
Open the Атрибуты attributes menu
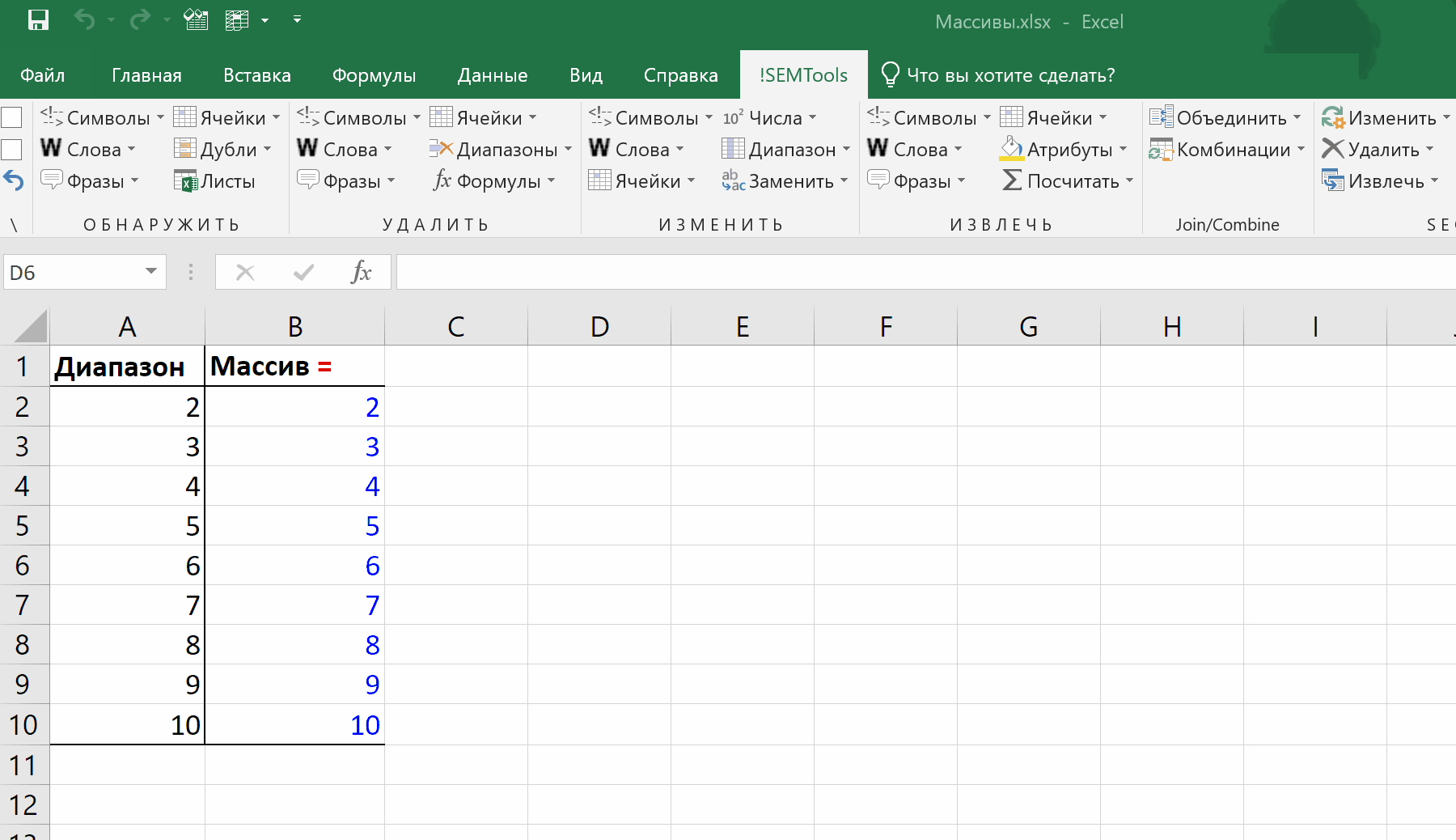pos(1064,150)
